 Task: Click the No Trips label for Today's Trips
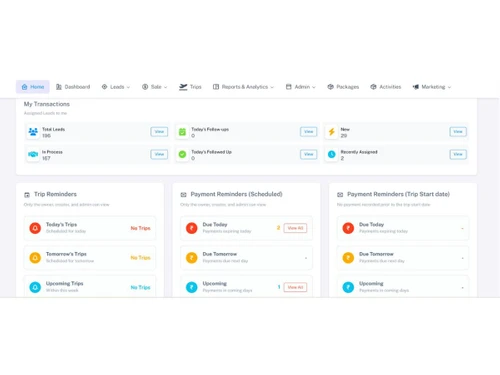click(x=140, y=228)
